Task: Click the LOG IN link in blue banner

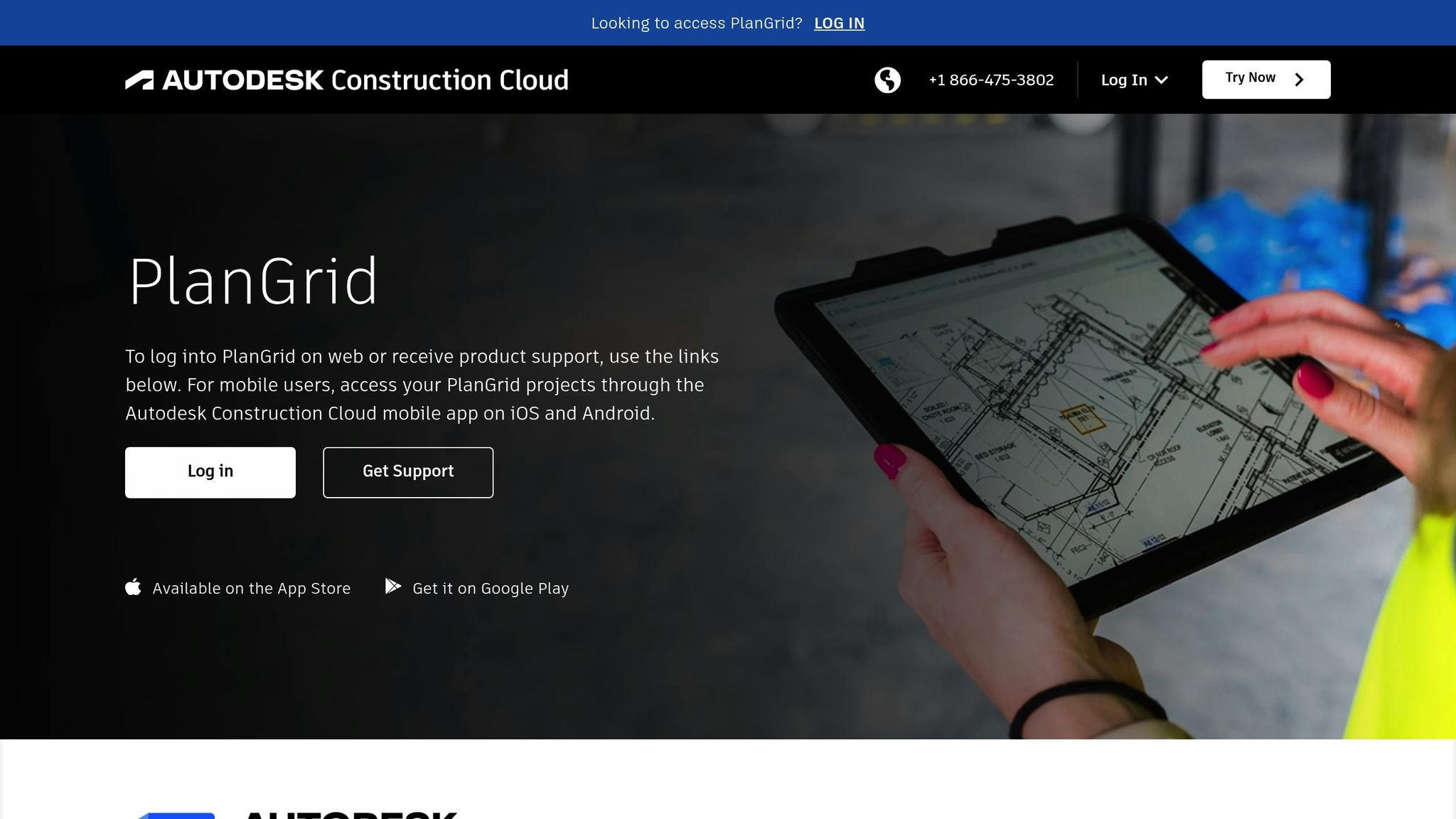Action: tap(839, 23)
